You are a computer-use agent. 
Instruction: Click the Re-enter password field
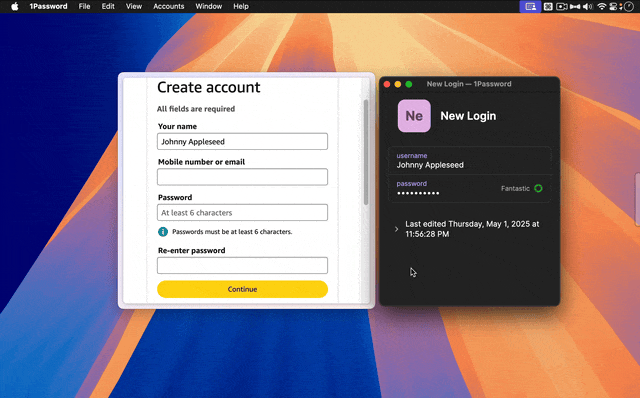coord(242,265)
